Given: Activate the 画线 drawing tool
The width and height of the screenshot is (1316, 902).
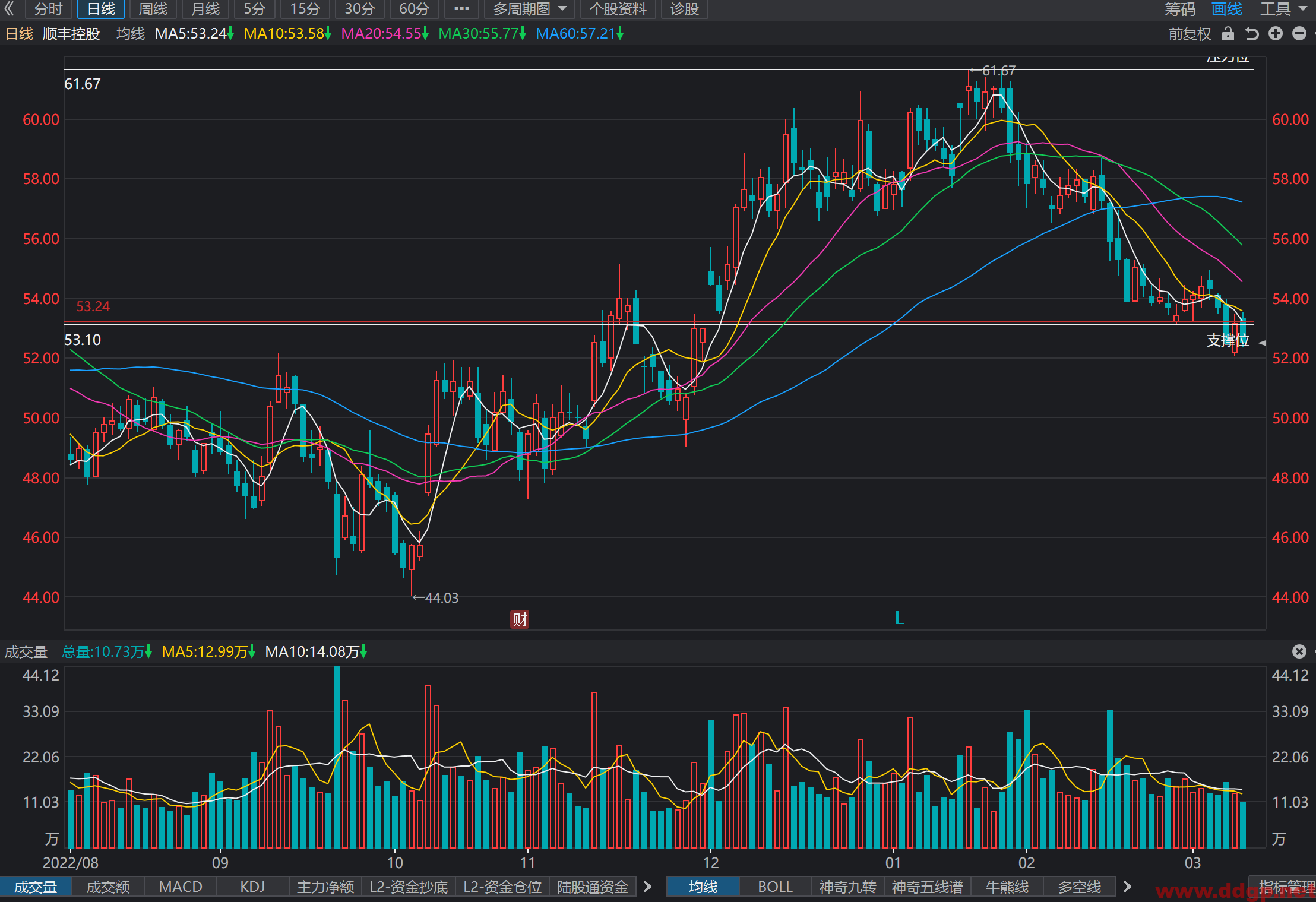Looking at the screenshot, I should (x=1227, y=9).
